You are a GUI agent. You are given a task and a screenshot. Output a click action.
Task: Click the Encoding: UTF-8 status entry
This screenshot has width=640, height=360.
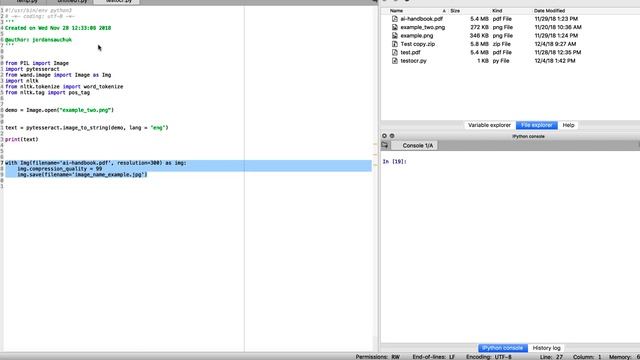tap(489, 357)
